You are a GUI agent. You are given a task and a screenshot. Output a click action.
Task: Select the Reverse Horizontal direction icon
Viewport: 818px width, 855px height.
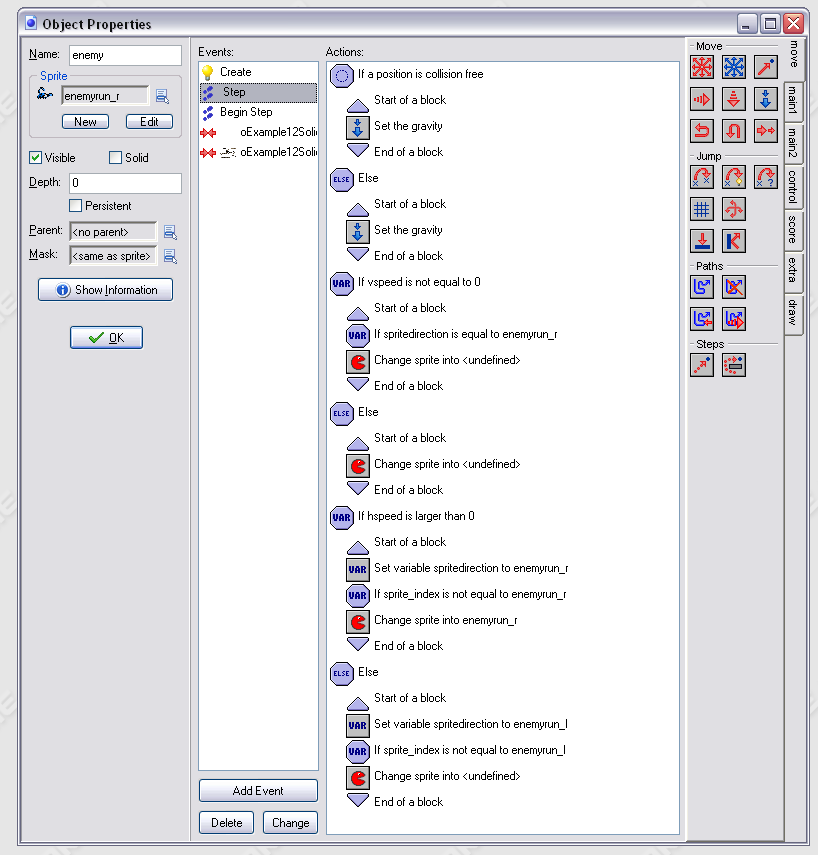pos(702,131)
